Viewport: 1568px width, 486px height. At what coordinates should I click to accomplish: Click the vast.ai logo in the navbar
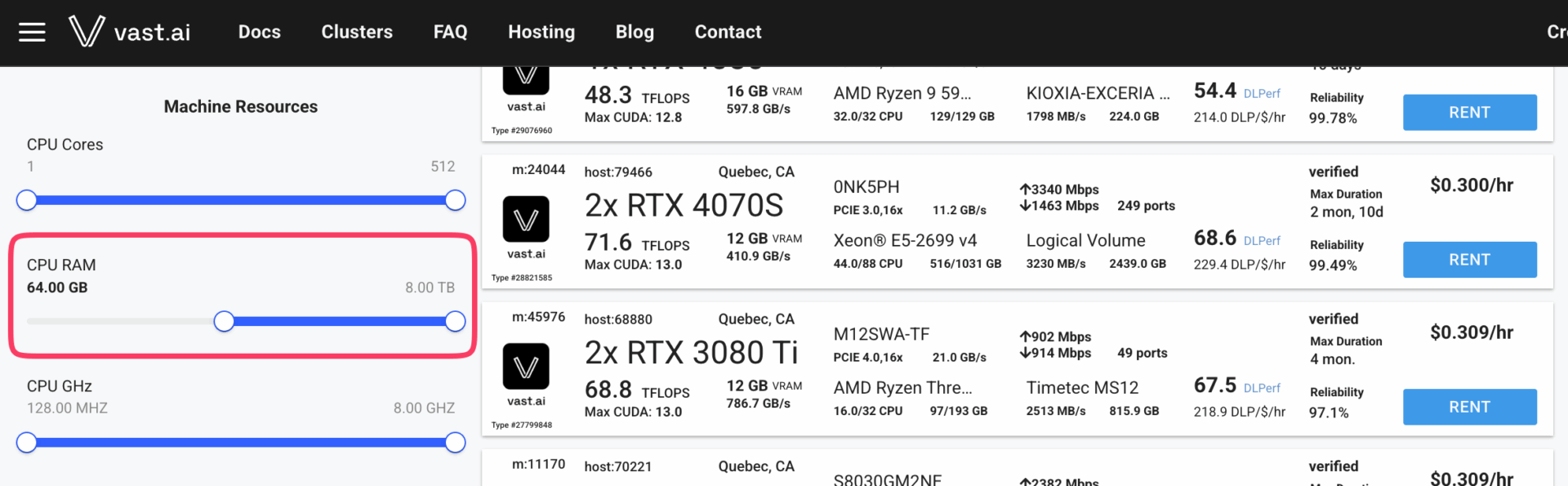[x=130, y=32]
